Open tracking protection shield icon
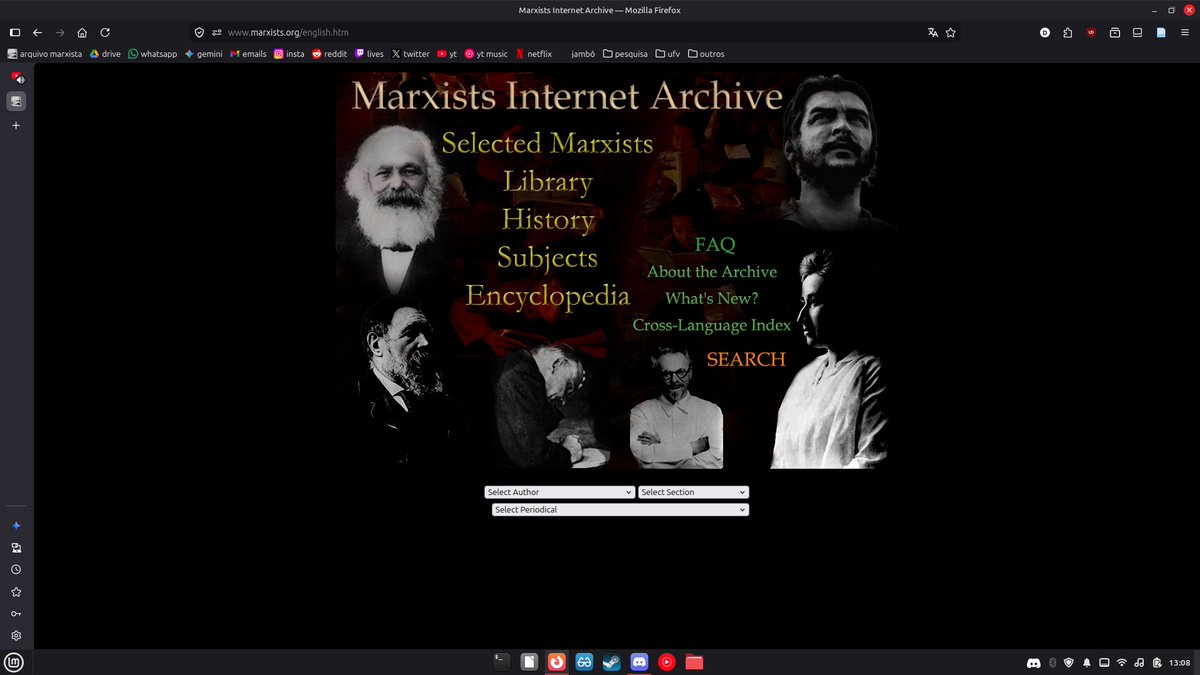The width and height of the screenshot is (1200, 675). click(199, 32)
